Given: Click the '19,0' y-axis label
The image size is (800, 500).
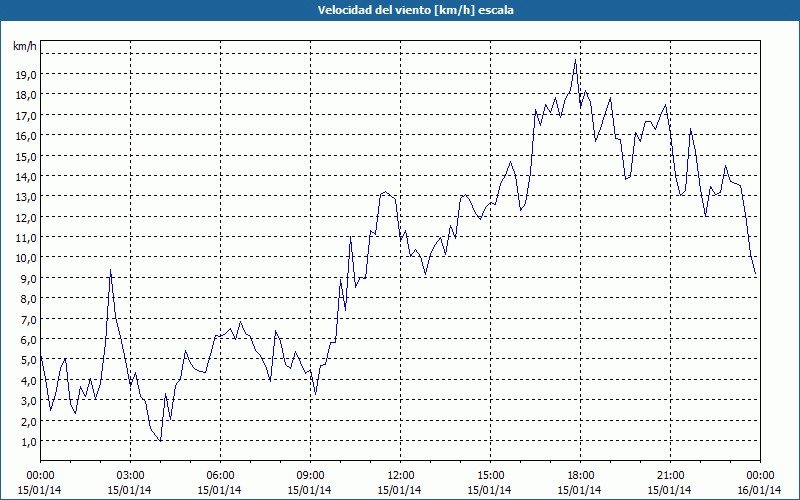Looking at the screenshot, I should pyautogui.click(x=26, y=74).
